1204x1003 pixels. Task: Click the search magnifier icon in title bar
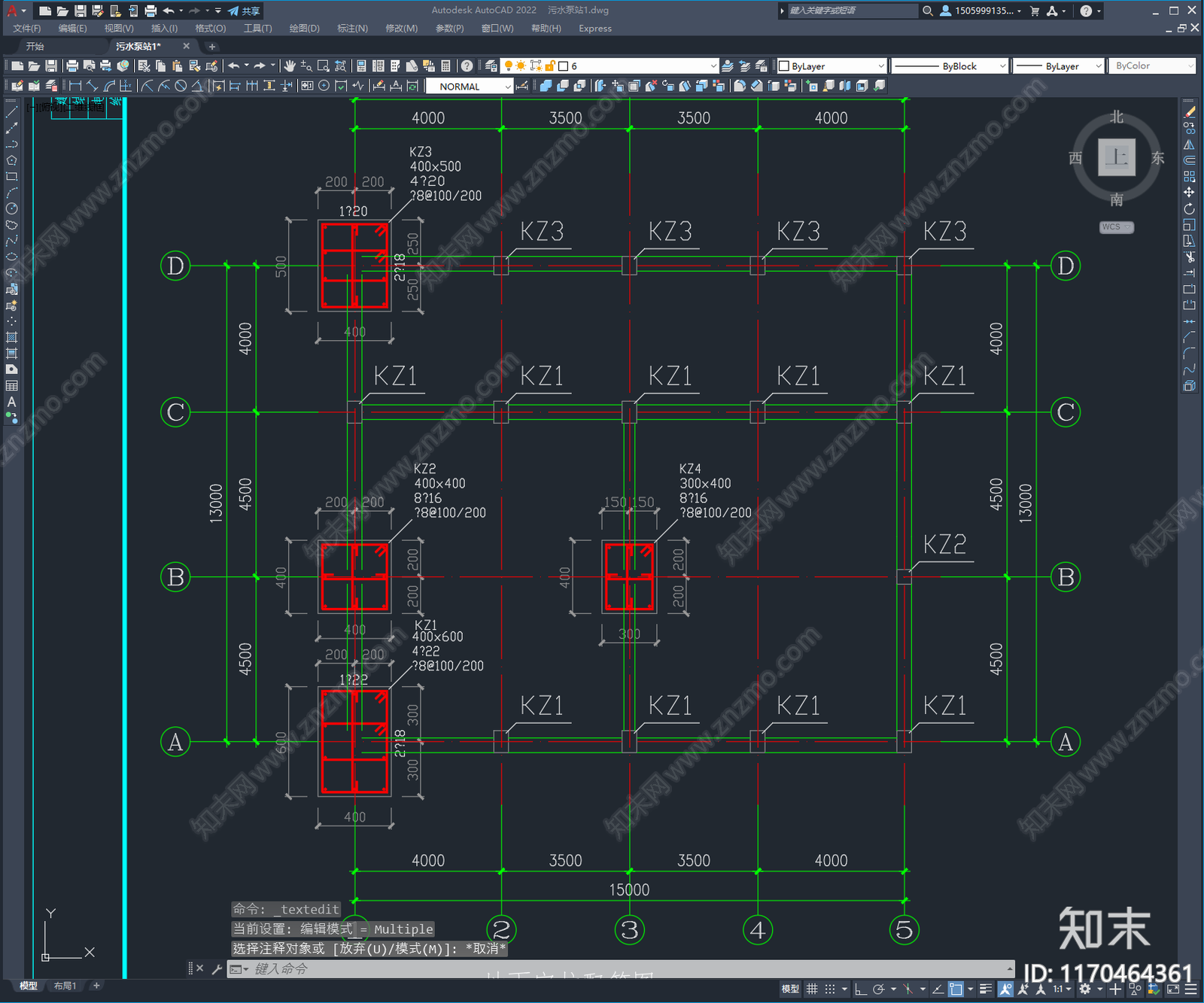pyautogui.click(x=928, y=11)
